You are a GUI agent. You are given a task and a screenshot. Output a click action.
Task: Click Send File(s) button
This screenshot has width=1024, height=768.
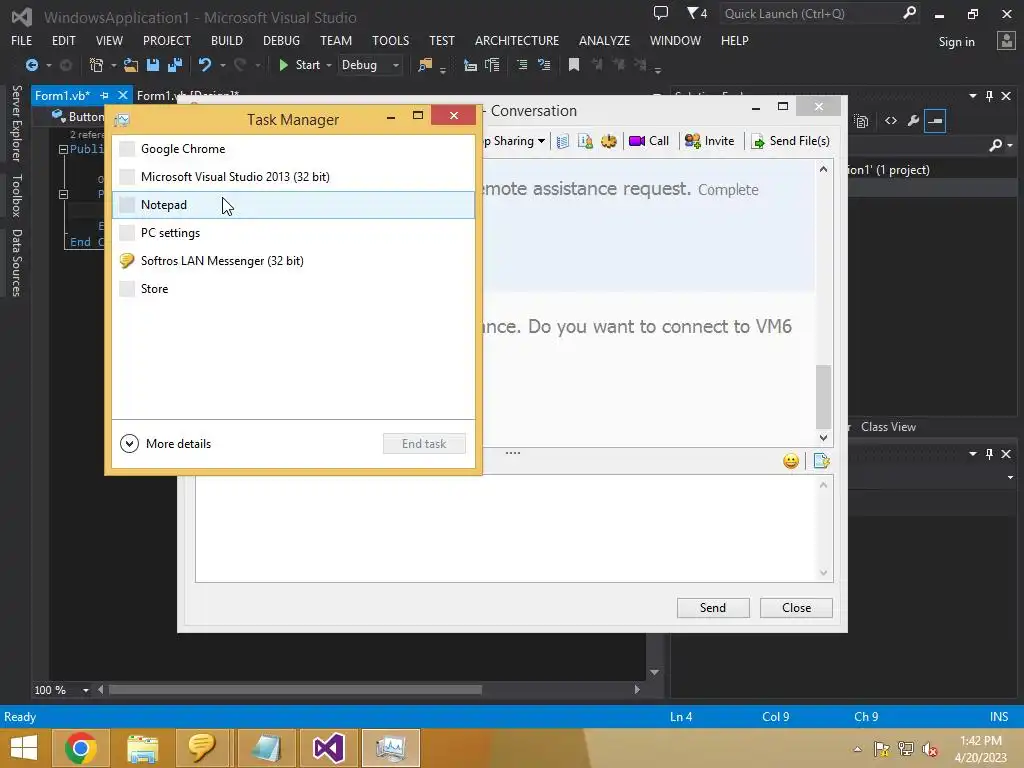coord(790,141)
